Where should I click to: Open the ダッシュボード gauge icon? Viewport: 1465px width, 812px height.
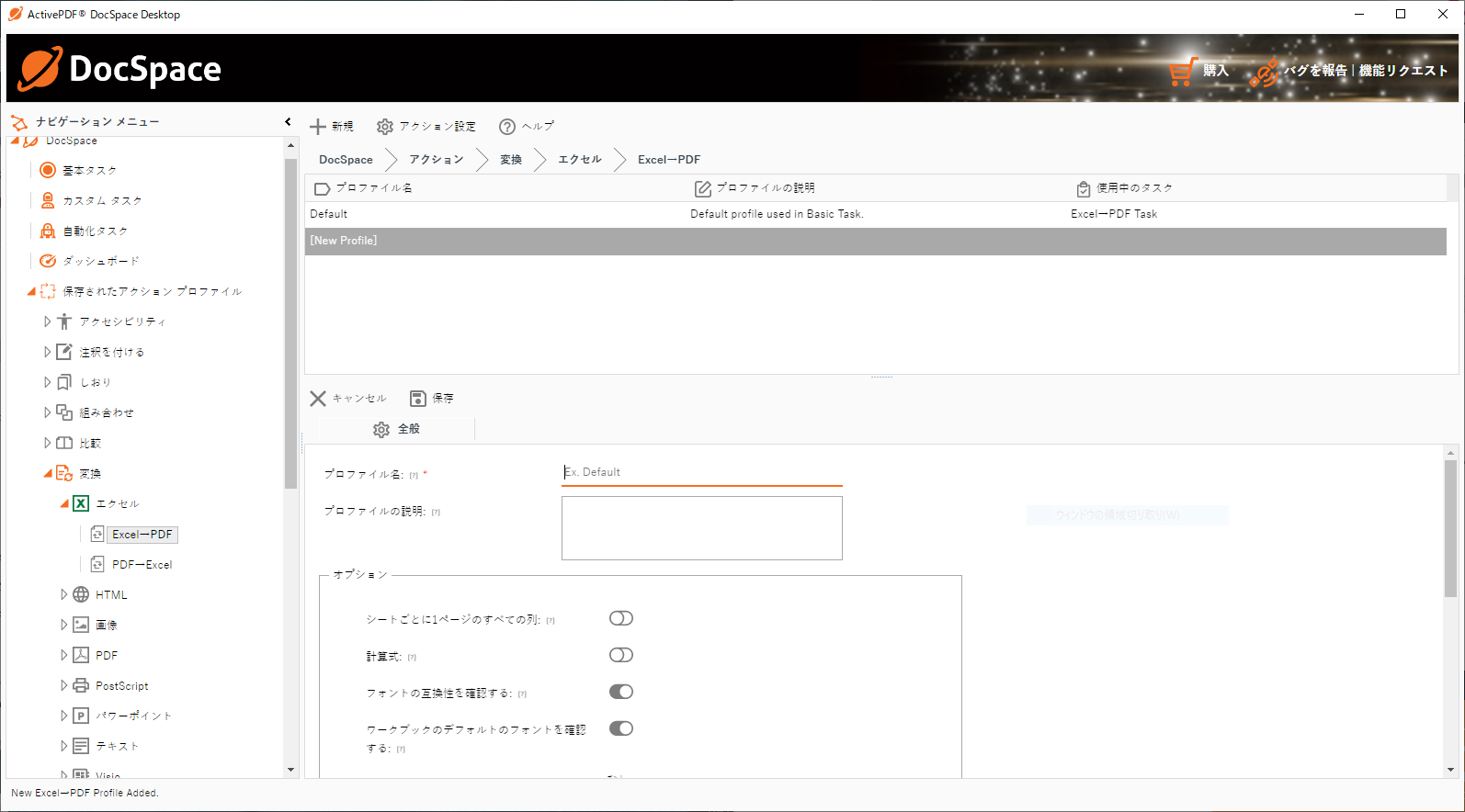(x=48, y=261)
